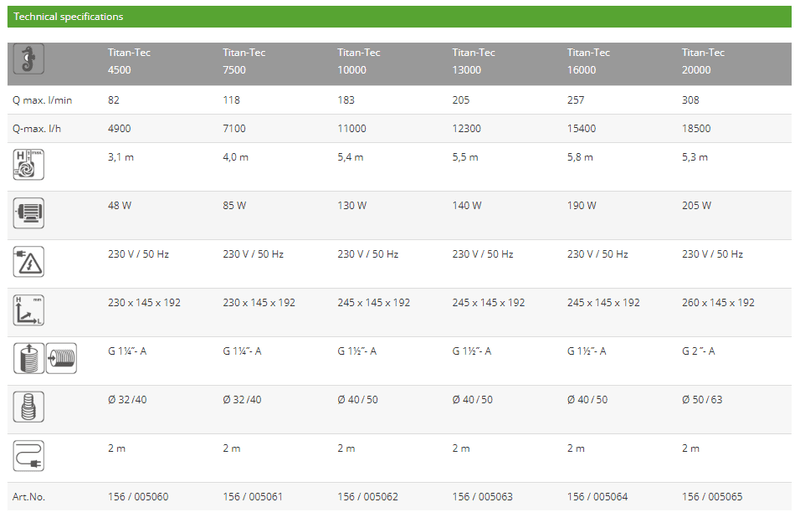The width and height of the screenshot is (800, 517).
Task: Select the Titan-Tec 16000 column header
Action: pyautogui.click(x=589, y=61)
